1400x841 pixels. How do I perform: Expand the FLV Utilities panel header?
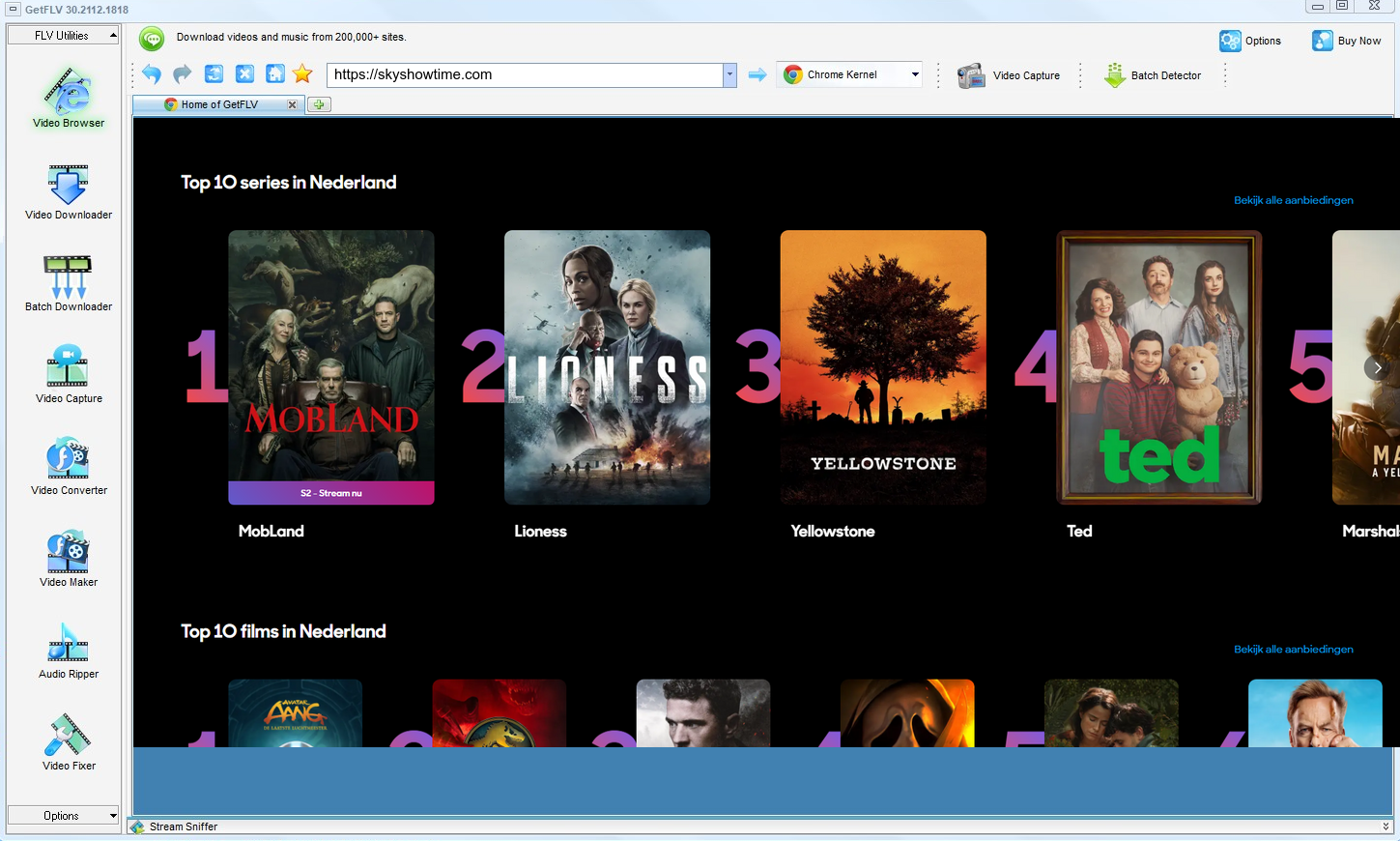pos(63,36)
